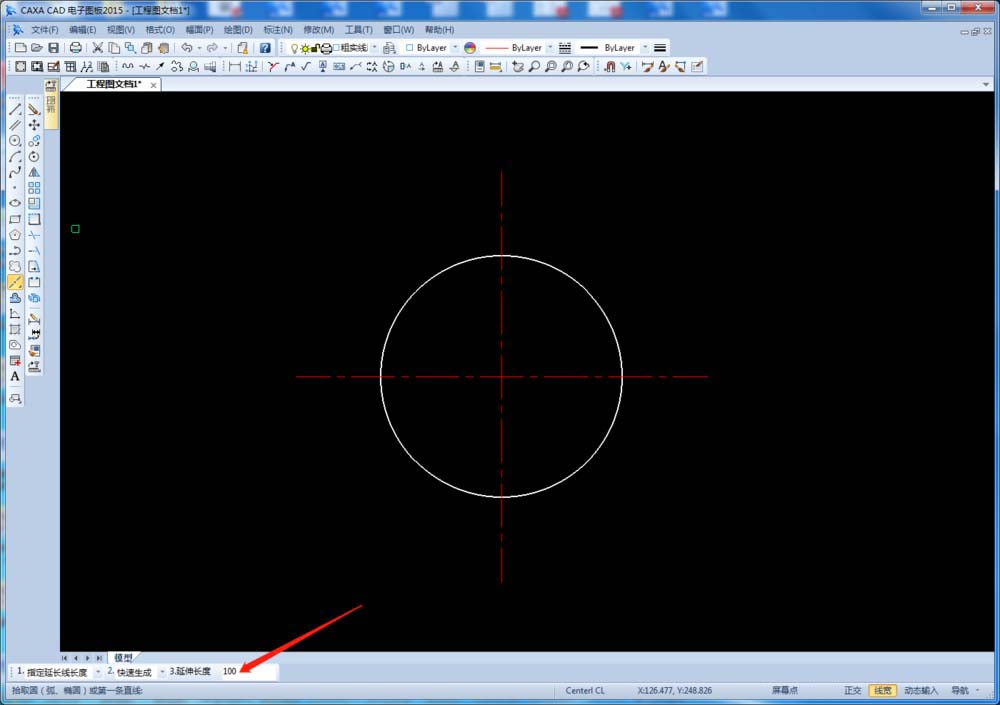Image resolution: width=1000 pixels, height=705 pixels.
Task: Click the black line weight preview
Action: click(589, 48)
